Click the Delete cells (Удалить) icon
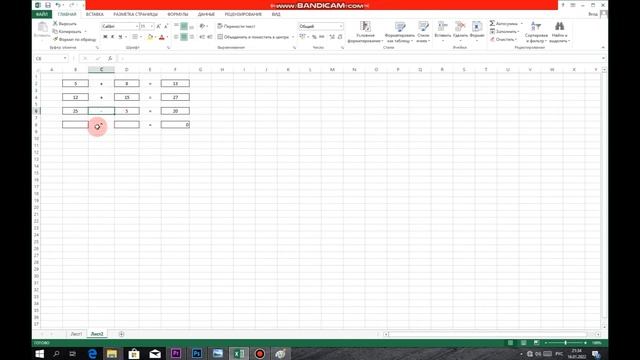Viewport: 640px width, 360px height. coord(460,27)
